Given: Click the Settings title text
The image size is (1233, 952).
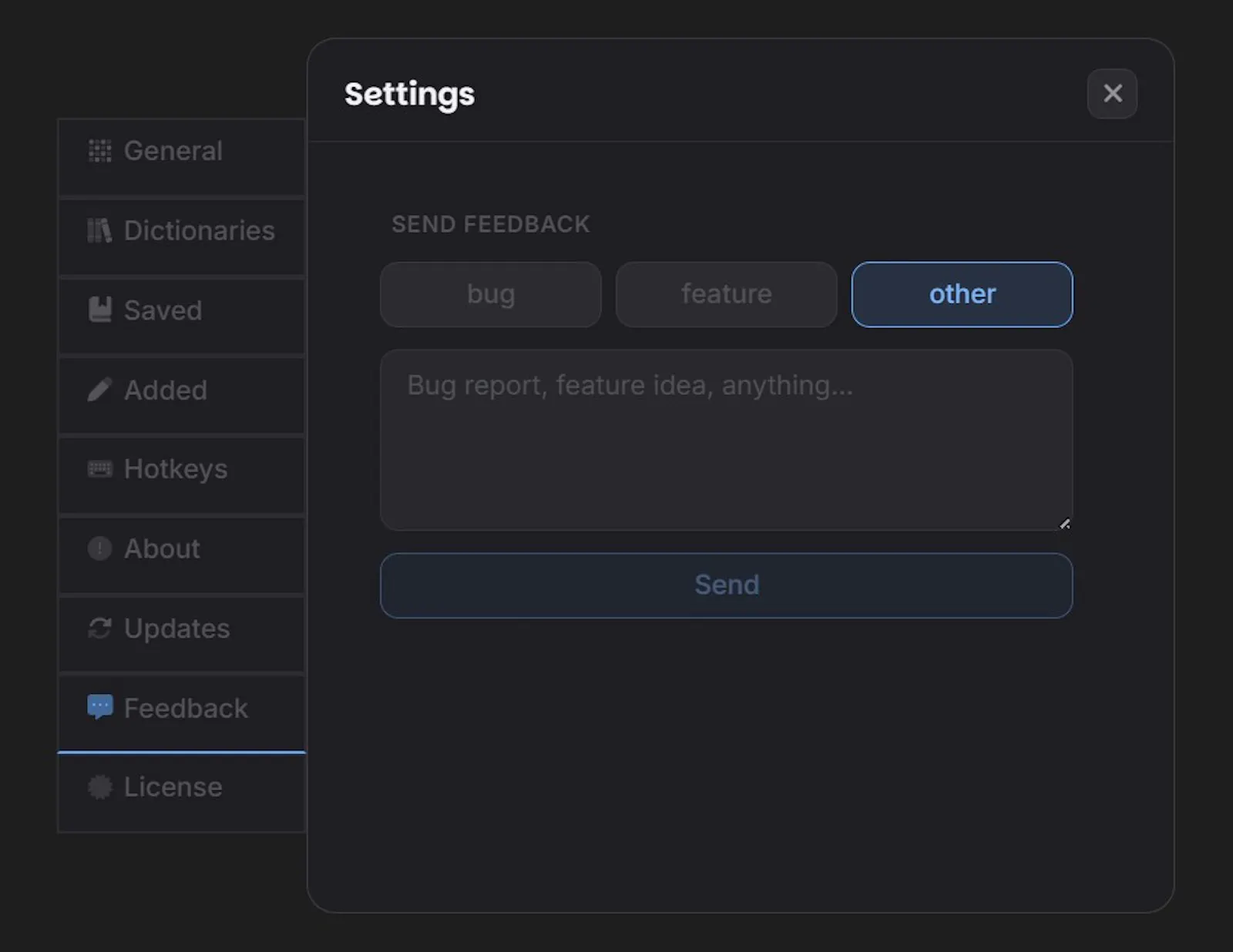Looking at the screenshot, I should pyautogui.click(x=409, y=95).
